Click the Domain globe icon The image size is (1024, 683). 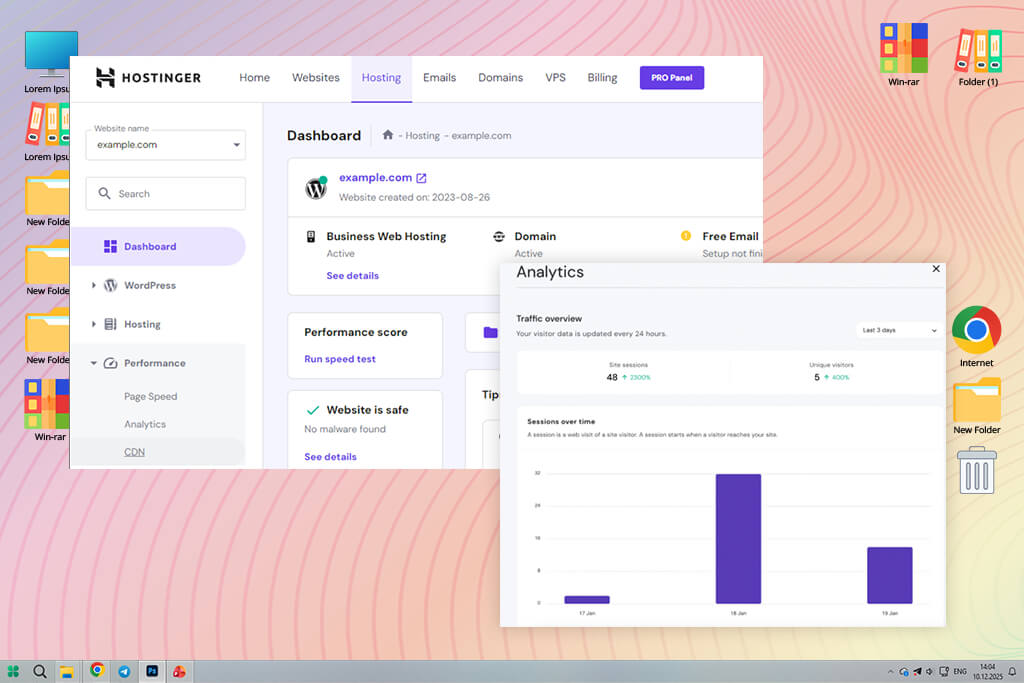(499, 236)
